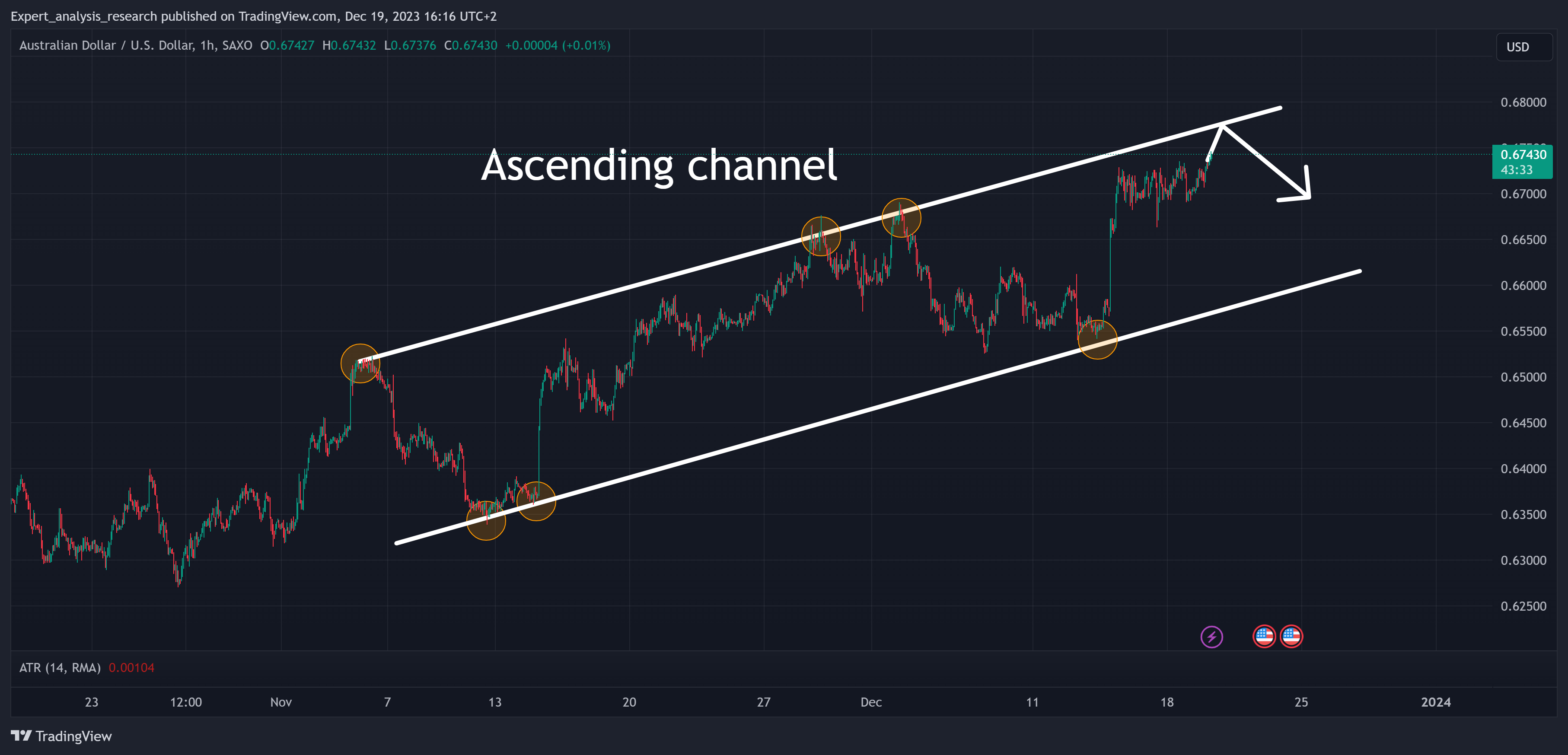
Task: Click the '25' date label on time axis
Action: [1301, 702]
